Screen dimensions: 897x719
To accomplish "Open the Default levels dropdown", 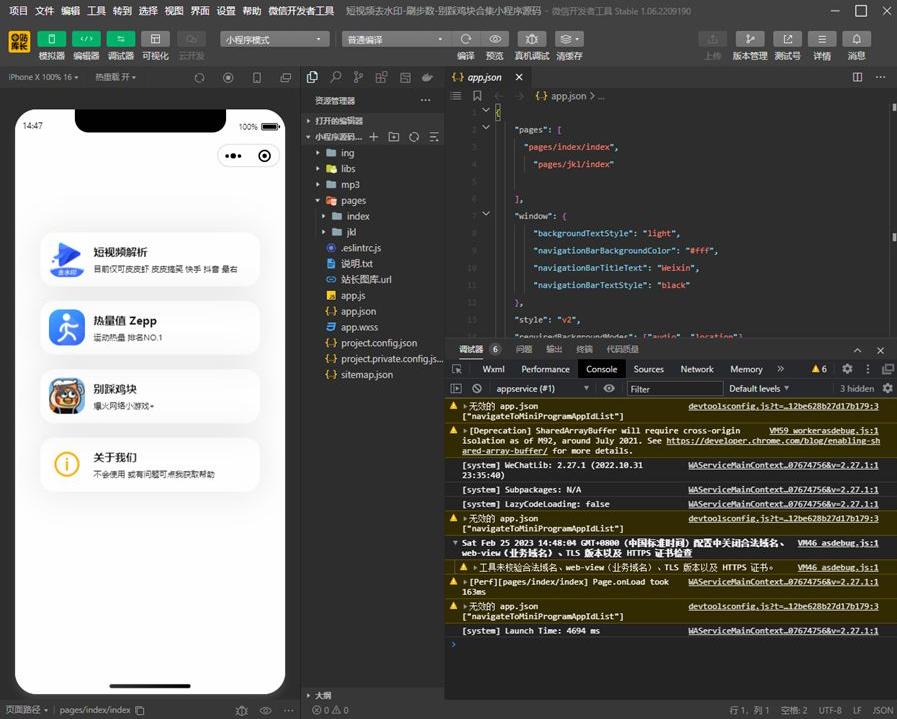I will 759,388.
